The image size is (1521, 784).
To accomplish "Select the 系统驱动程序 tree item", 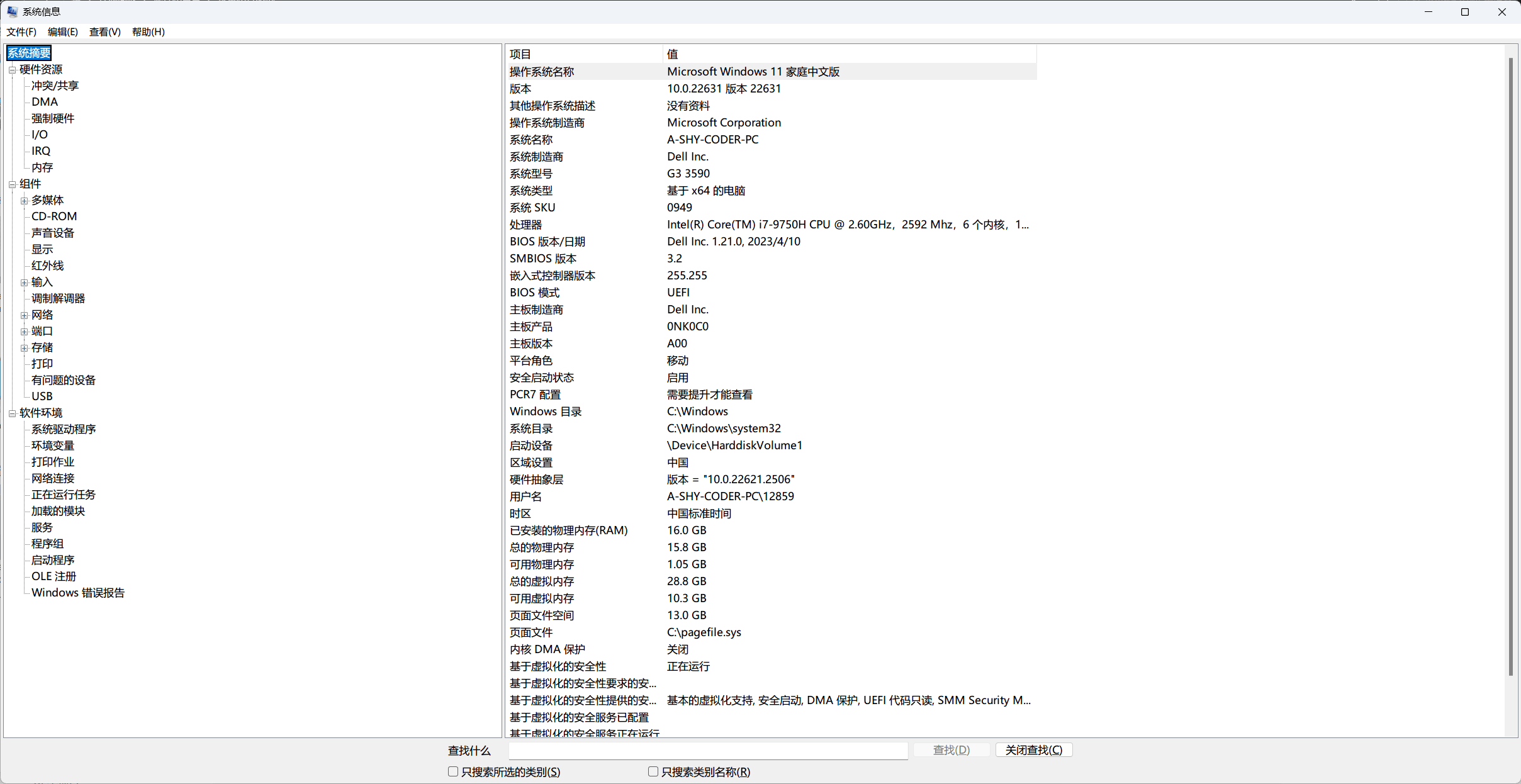I will pos(64,429).
